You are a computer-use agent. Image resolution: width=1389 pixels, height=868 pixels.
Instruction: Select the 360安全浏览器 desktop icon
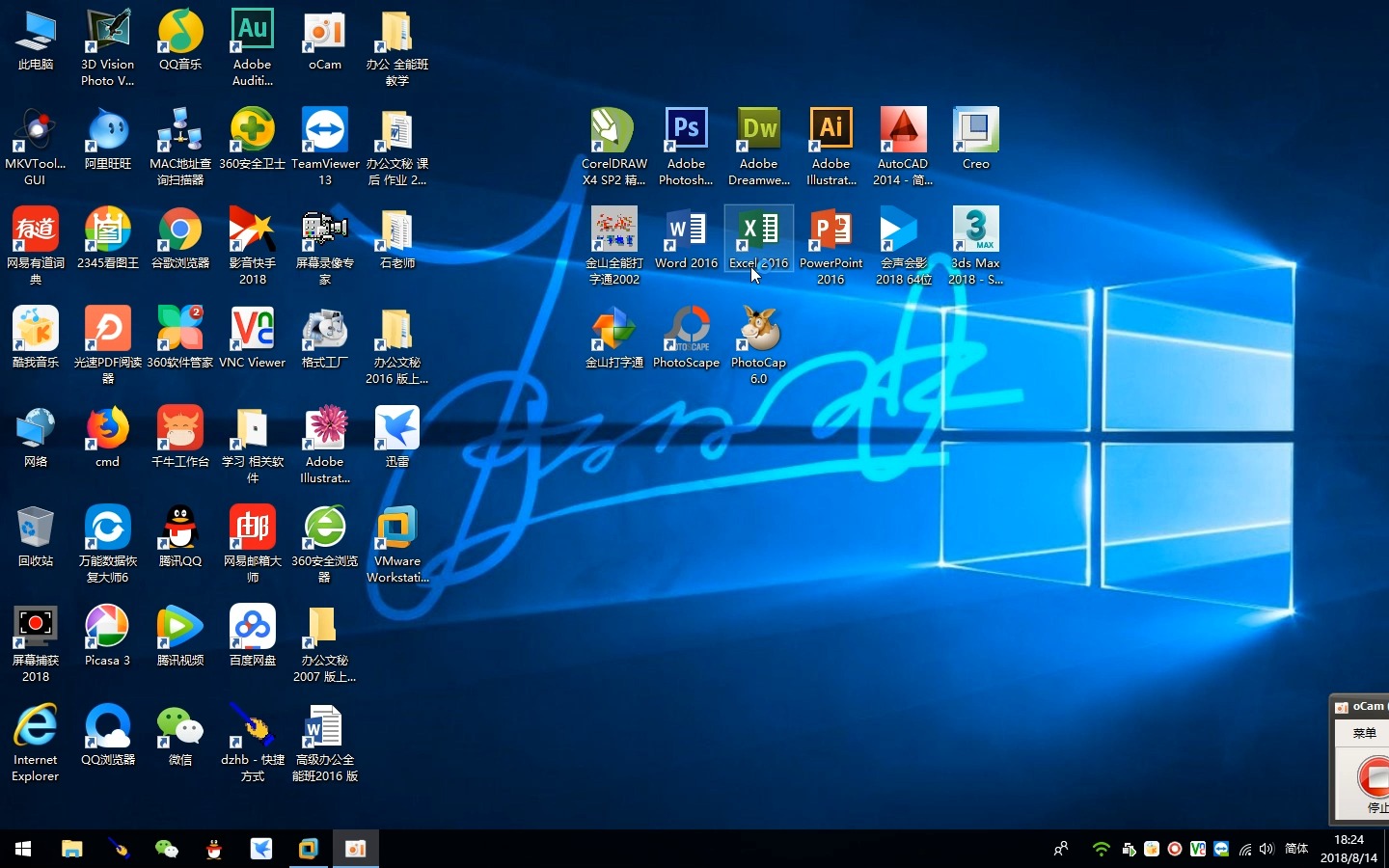tap(325, 544)
